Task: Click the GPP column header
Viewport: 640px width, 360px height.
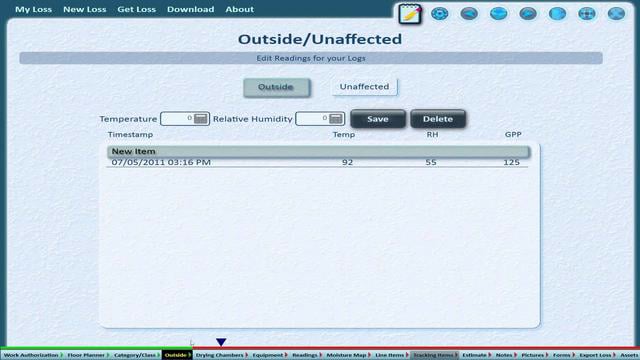Action: [x=513, y=135]
